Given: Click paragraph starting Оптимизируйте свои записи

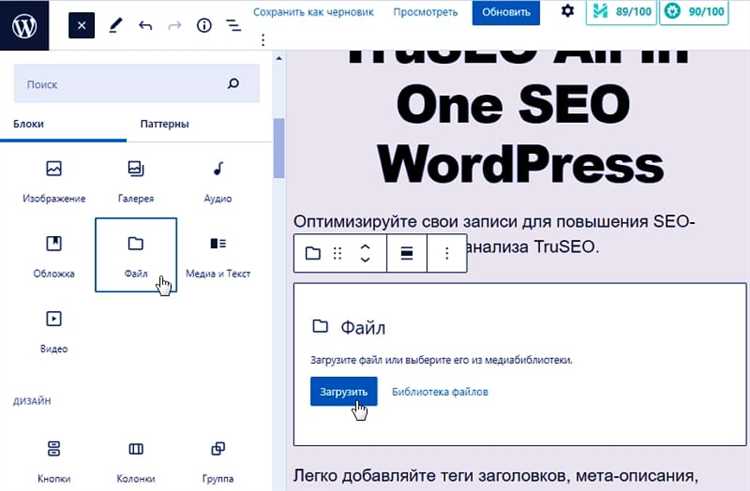Looking at the screenshot, I should (x=494, y=234).
